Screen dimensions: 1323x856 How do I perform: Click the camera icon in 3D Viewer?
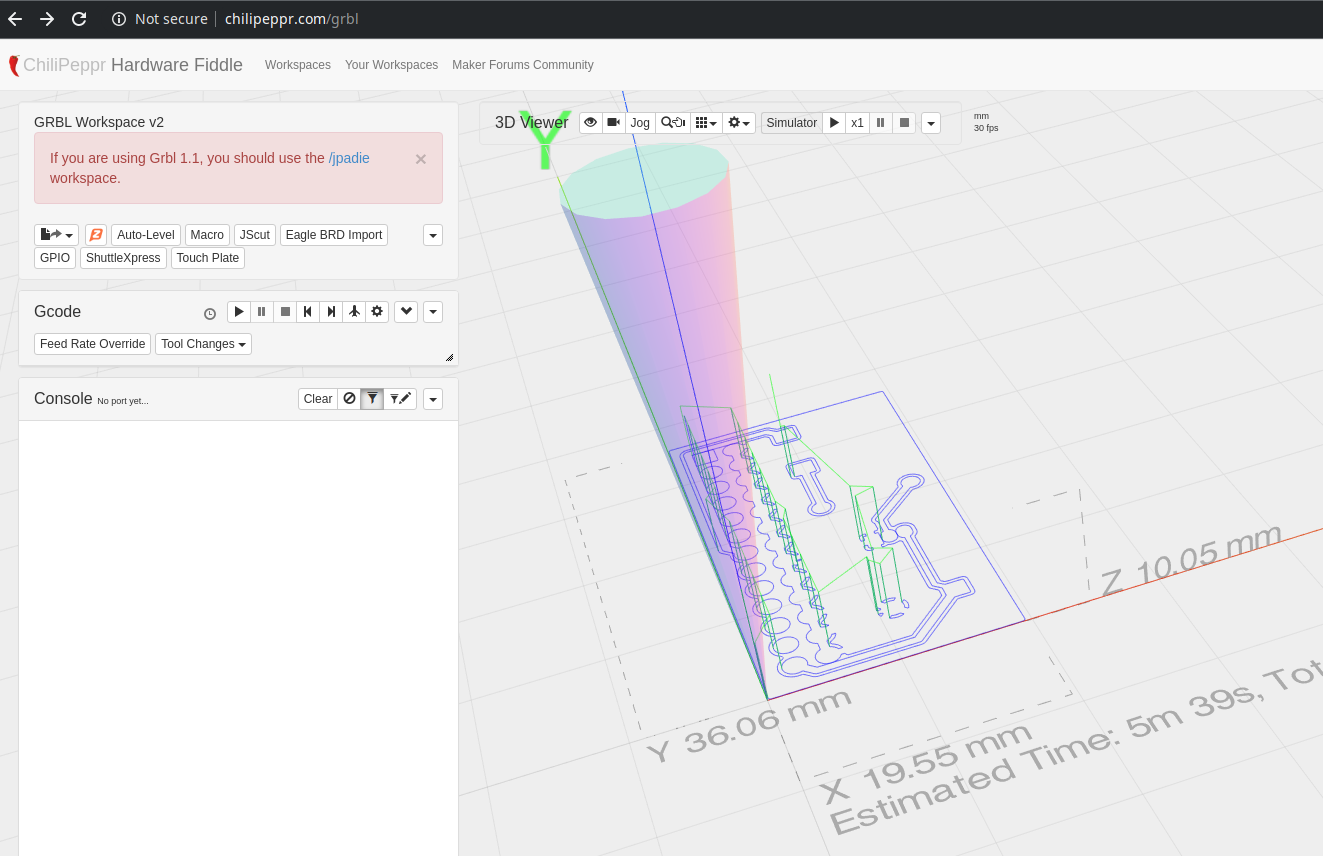(x=613, y=123)
